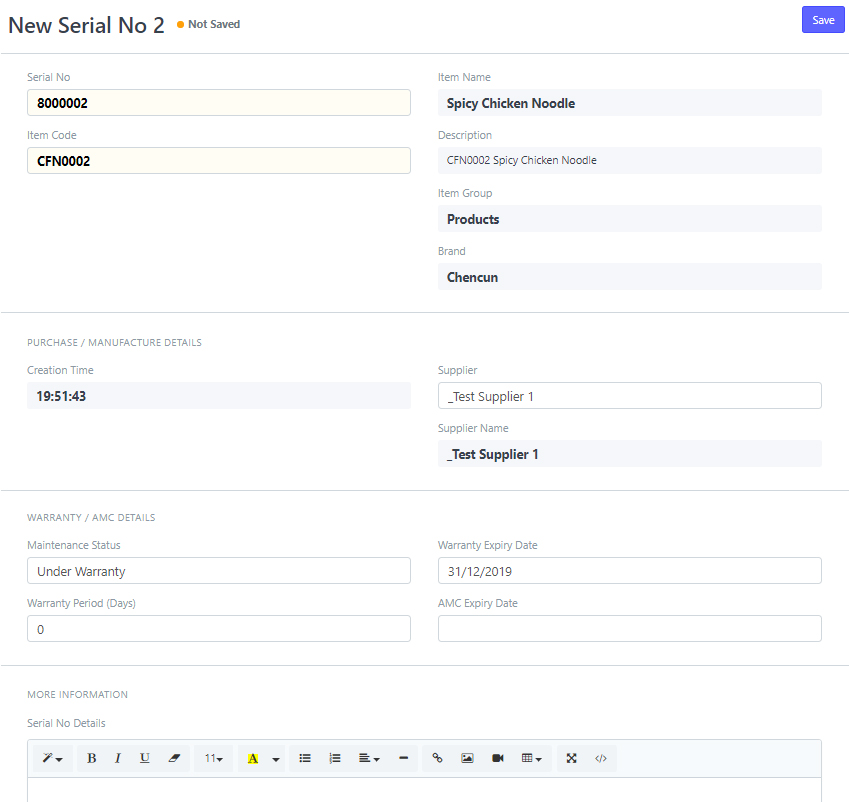Save the new serial number
The width and height of the screenshot is (849, 802).
click(x=823, y=20)
